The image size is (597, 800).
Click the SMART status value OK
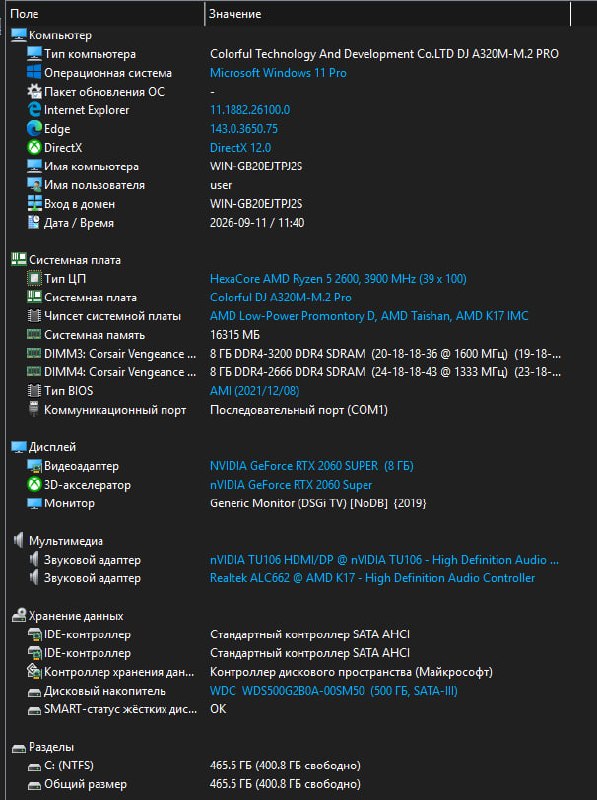218,709
